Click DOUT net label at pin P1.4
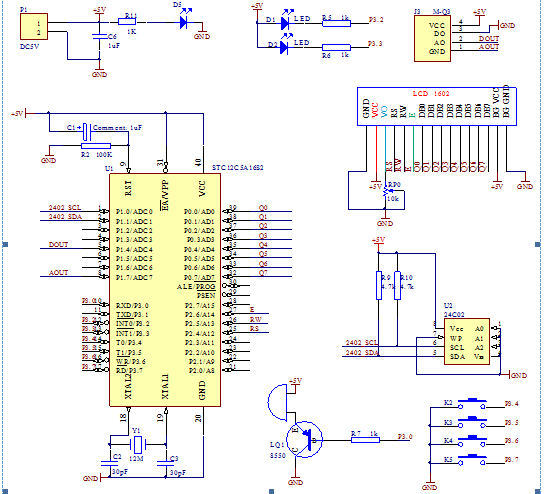This screenshot has width=547, height=494. tap(58, 245)
